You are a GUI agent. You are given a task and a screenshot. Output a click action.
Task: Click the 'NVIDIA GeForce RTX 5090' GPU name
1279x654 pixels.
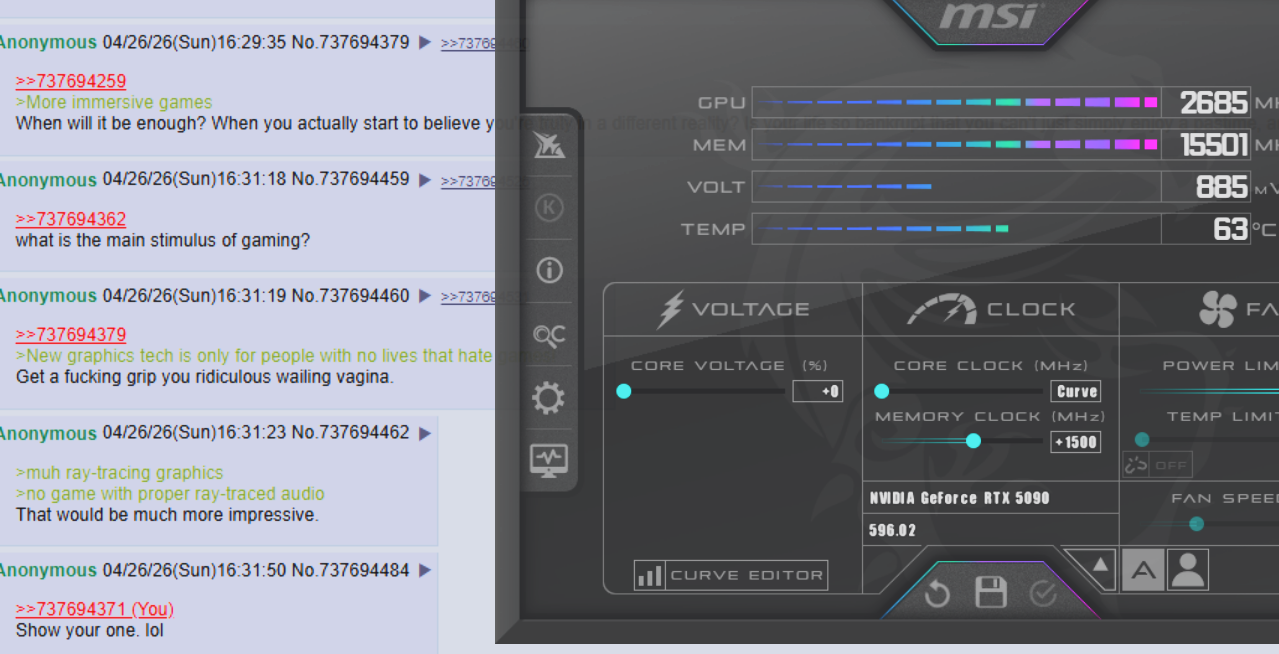point(959,498)
